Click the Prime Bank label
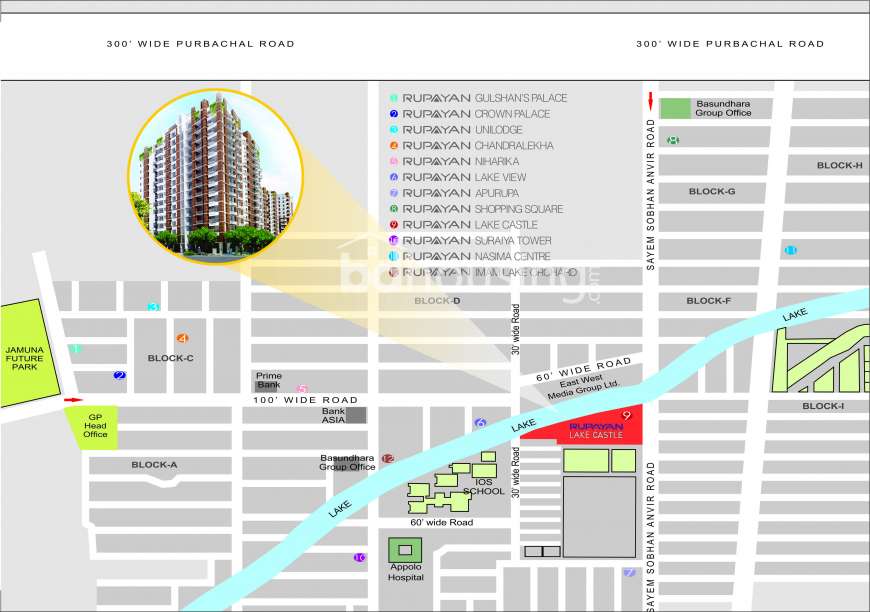 pyautogui.click(x=269, y=380)
